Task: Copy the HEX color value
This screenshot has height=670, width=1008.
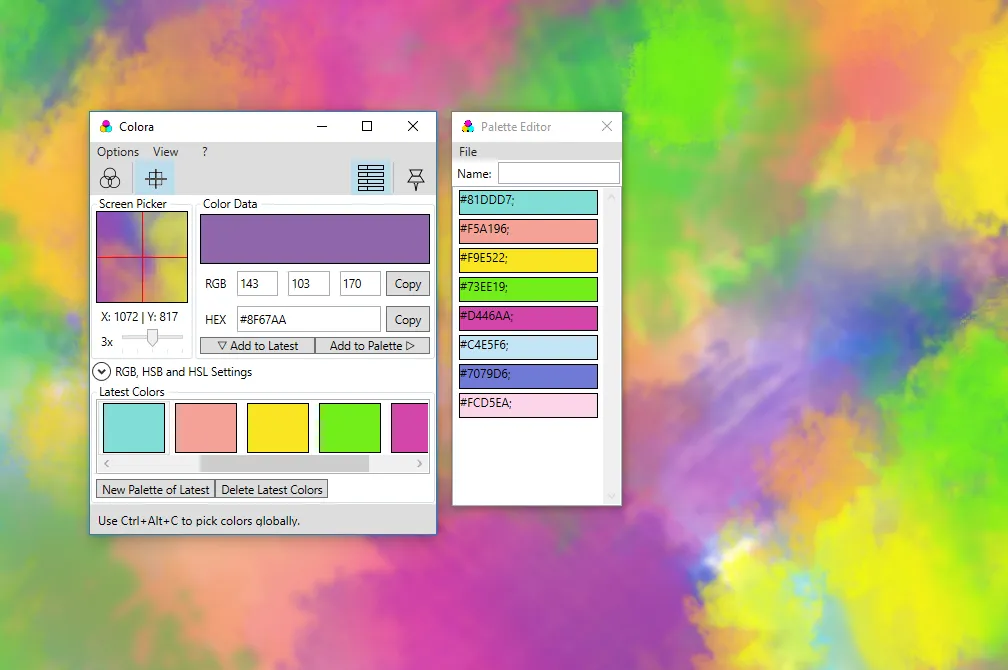Action: pos(407,319)
